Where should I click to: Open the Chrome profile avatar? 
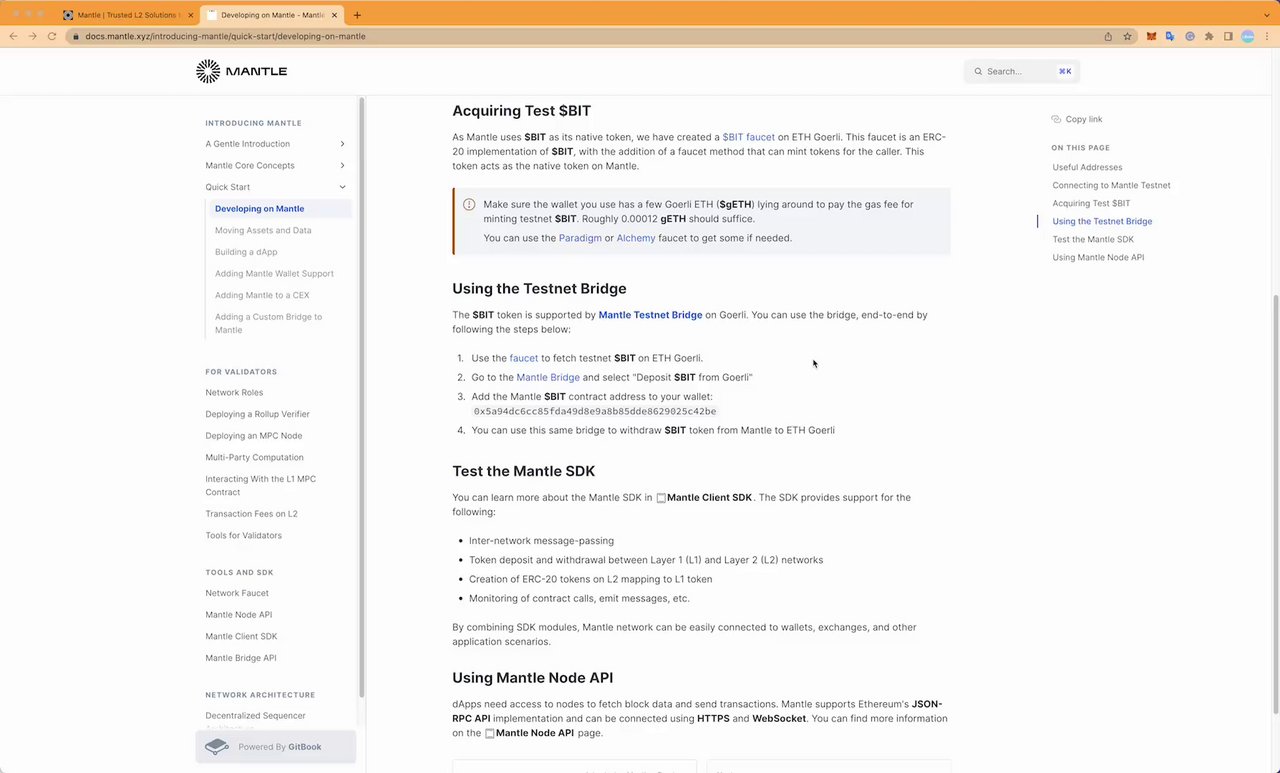(1248, 36)
